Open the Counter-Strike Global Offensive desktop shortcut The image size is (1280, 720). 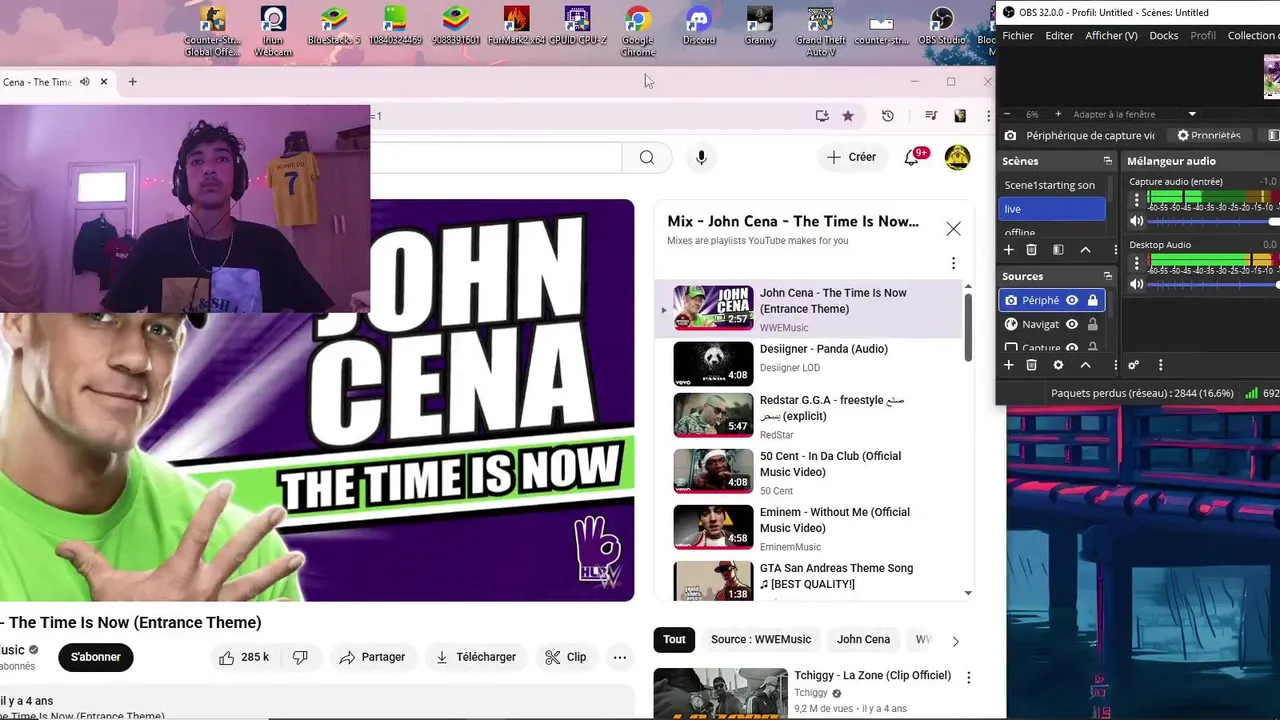212,31
